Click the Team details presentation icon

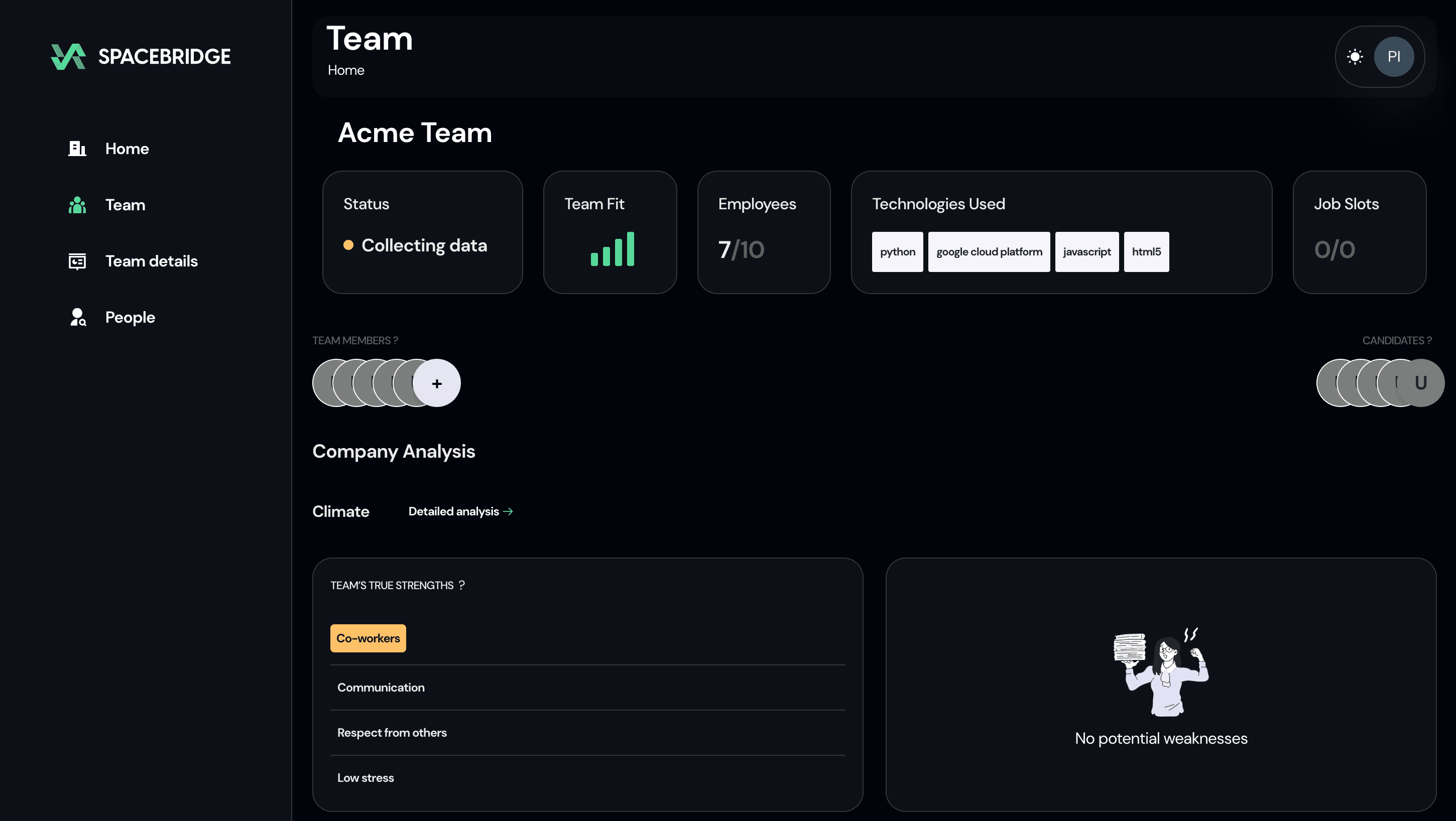(77, 261)
